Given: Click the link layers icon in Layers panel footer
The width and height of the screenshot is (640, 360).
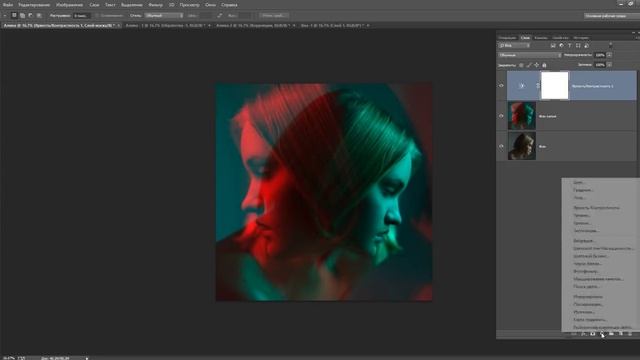Looking at the screenshot, I should coord(574,334).
